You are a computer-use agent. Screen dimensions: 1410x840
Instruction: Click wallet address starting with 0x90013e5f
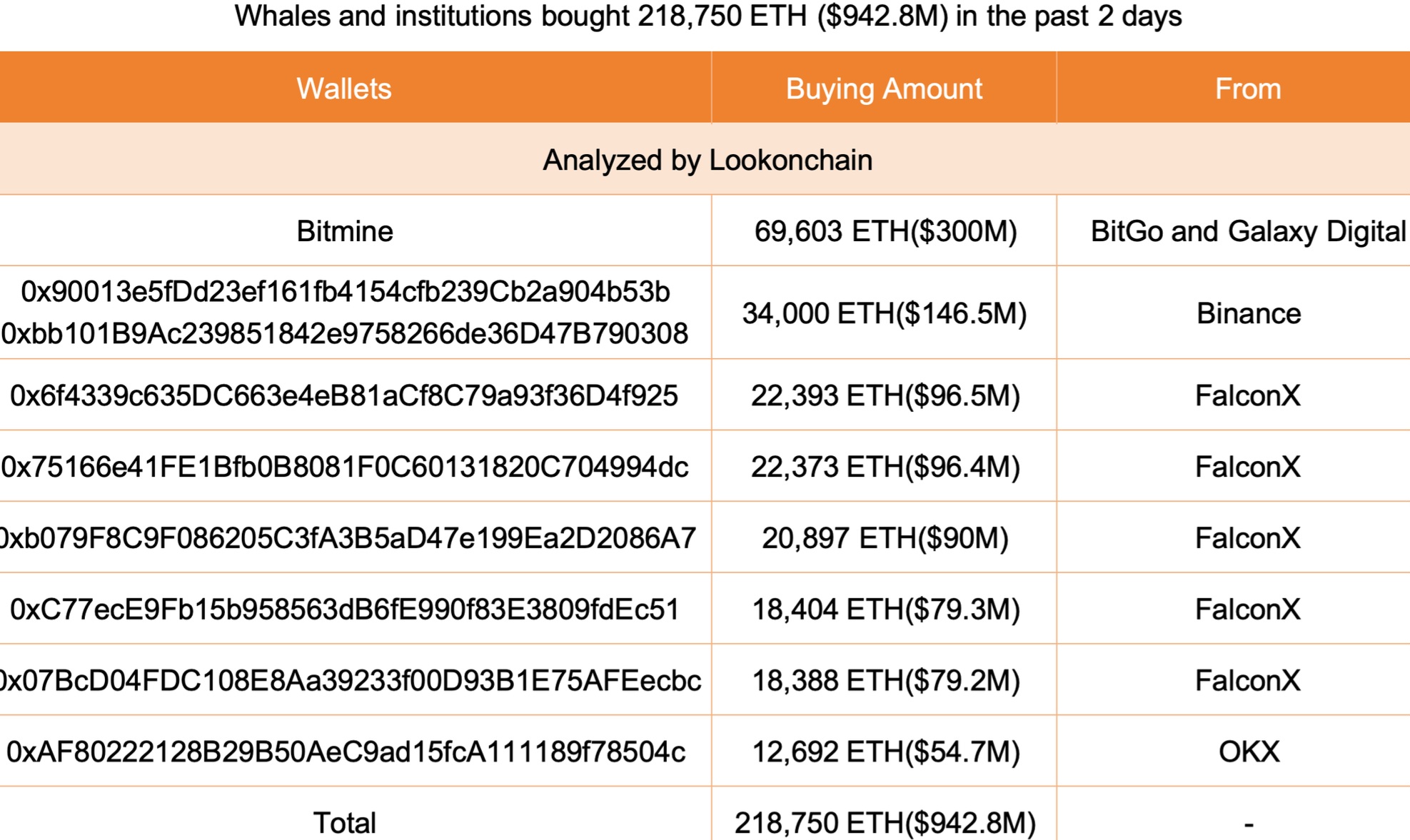click(346, 292)
